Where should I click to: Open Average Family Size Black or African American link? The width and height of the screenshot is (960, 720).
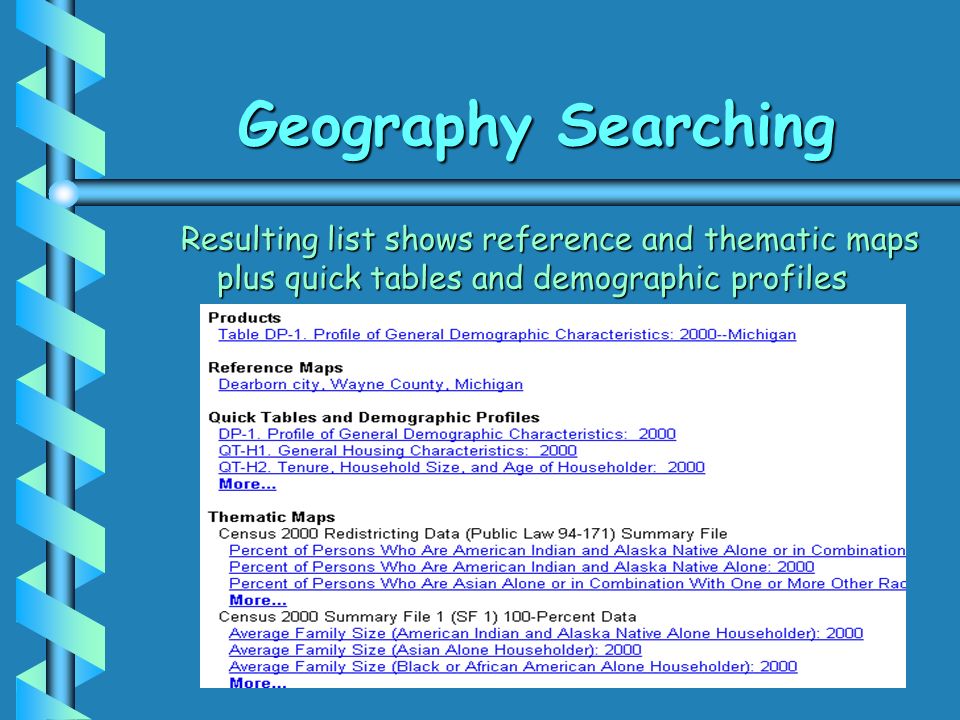tap(513, 666)
